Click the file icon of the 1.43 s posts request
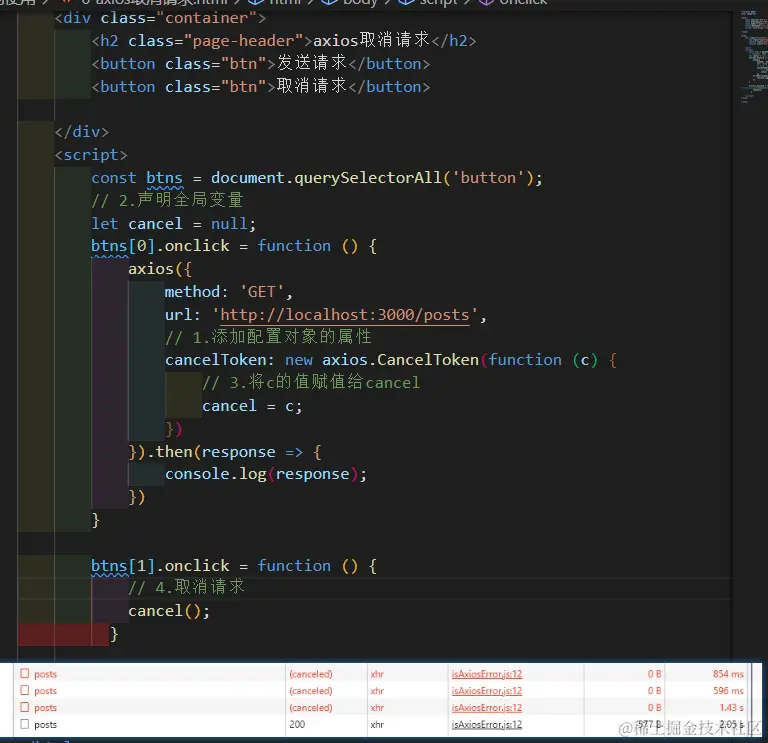768x743 pixels. pos(24,707)
